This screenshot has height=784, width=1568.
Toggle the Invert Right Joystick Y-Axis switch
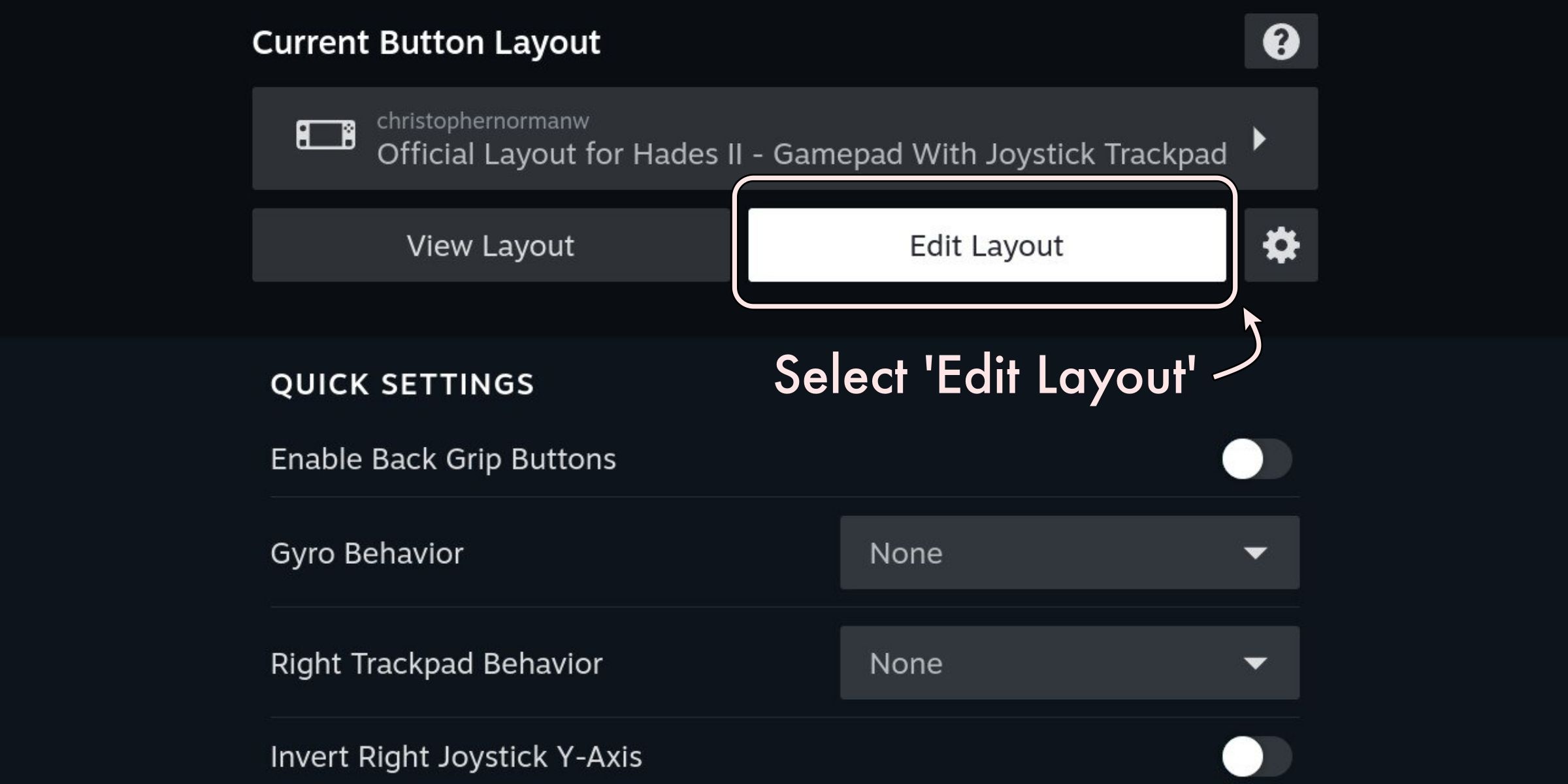click(1256, 757)
